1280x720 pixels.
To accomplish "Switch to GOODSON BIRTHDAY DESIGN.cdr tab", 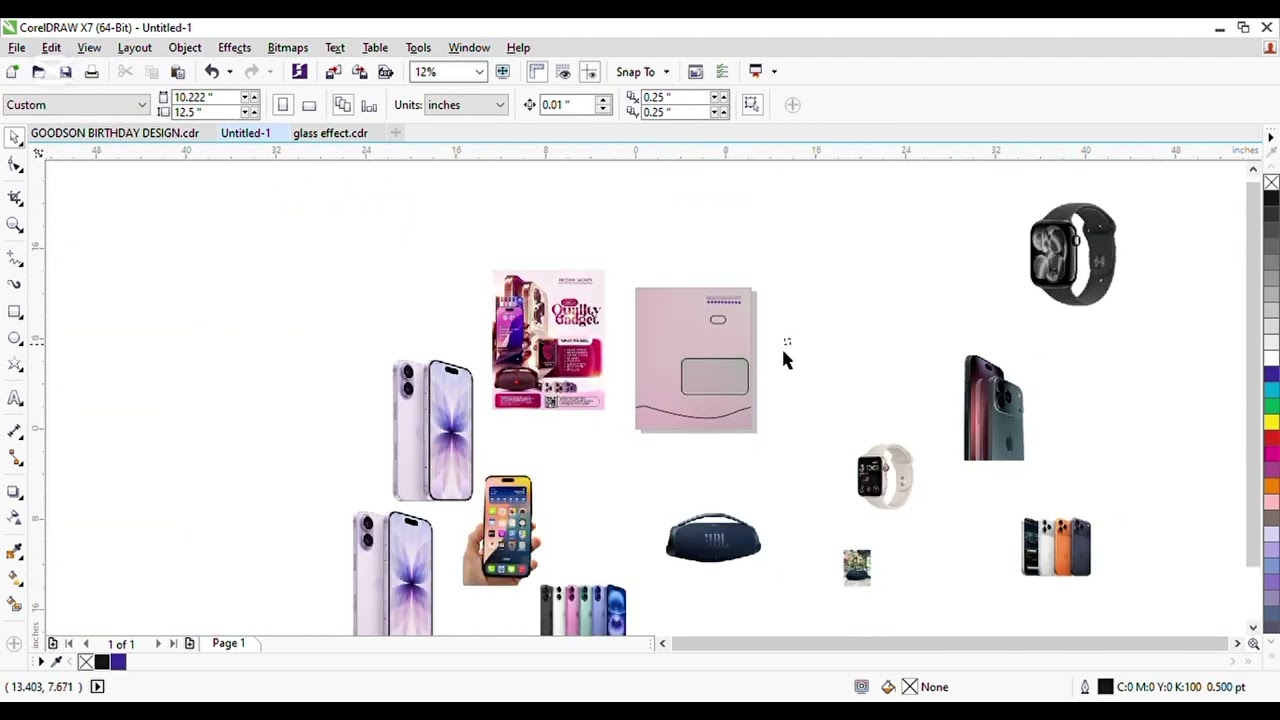I will pos(114,133).
